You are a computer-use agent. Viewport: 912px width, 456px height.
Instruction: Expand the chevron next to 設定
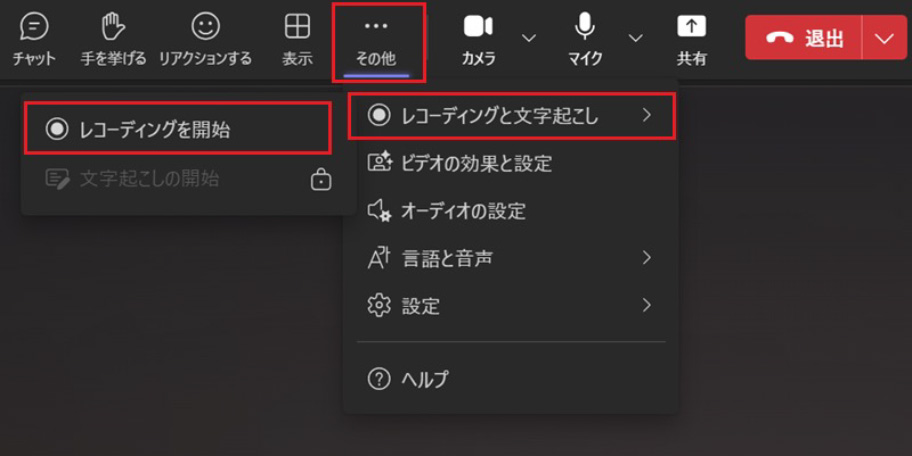[646, 305]
